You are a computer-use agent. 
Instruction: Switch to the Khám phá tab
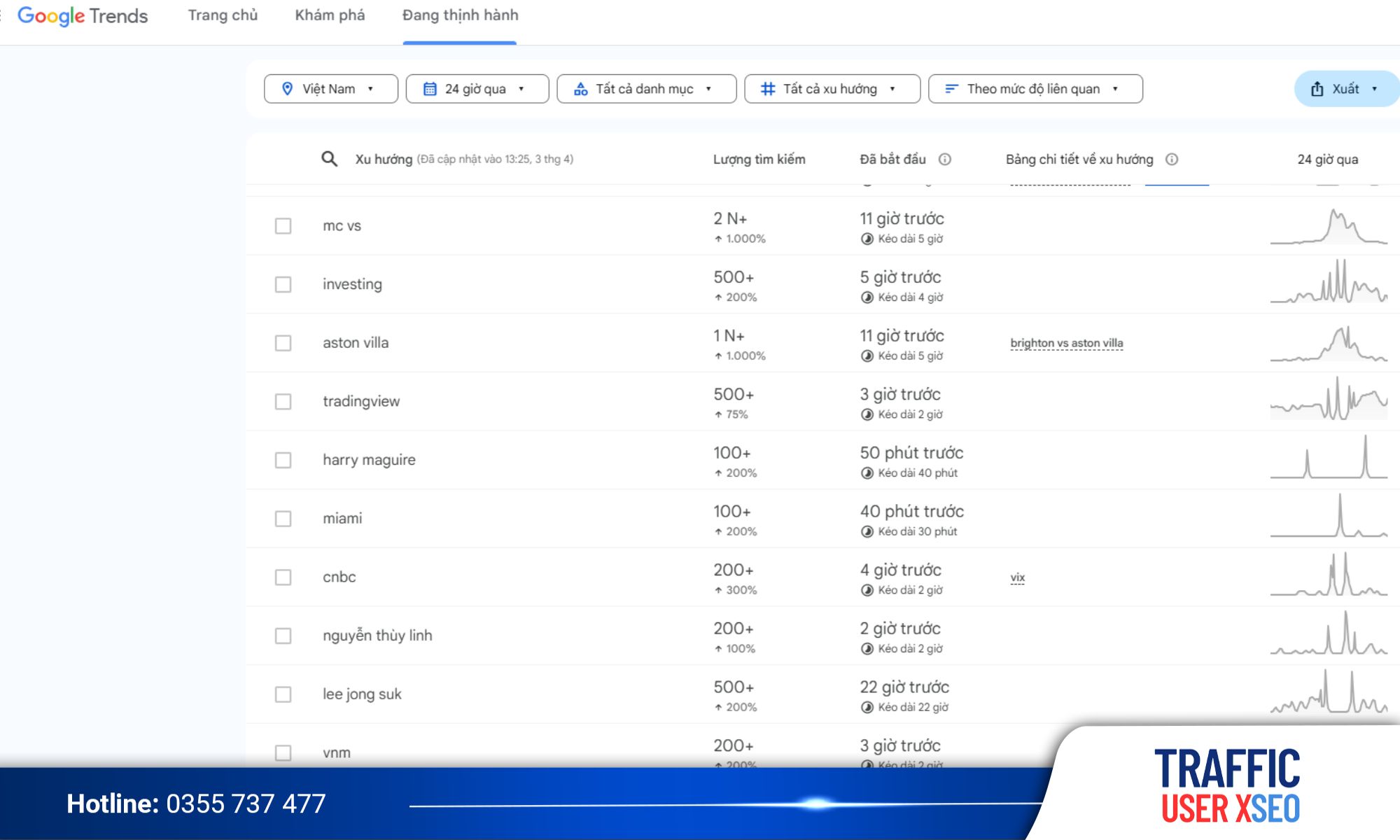(330, 15)
